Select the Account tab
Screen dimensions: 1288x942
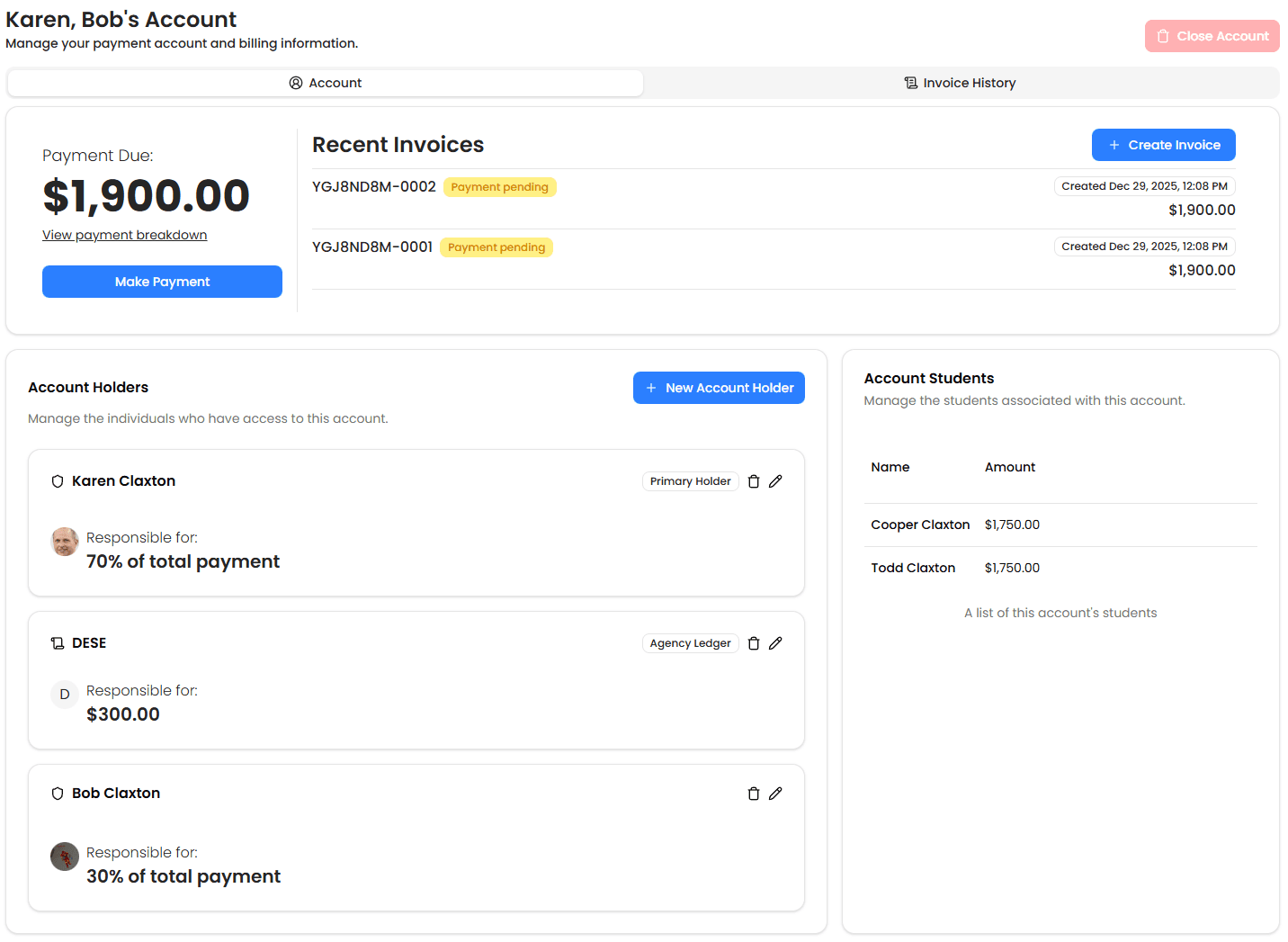click(x=326, y=83)
